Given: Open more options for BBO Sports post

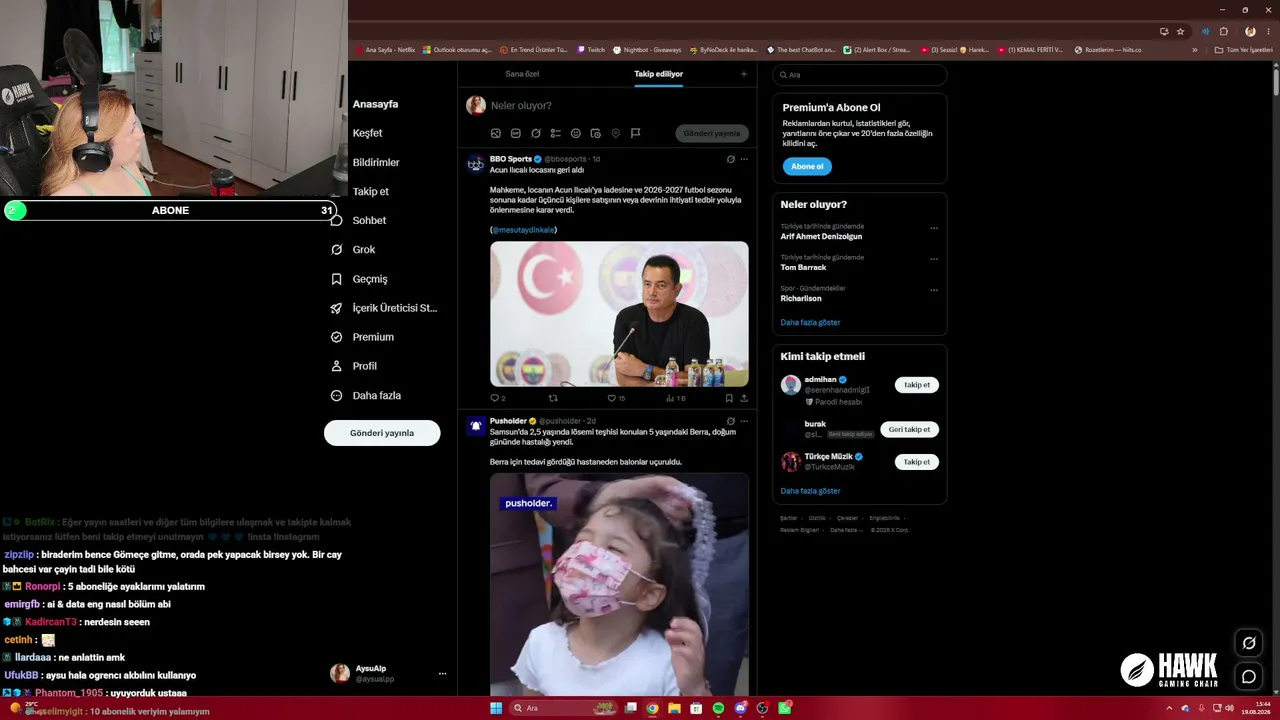Looking at the screenshot, I should (x=744, y=159).
